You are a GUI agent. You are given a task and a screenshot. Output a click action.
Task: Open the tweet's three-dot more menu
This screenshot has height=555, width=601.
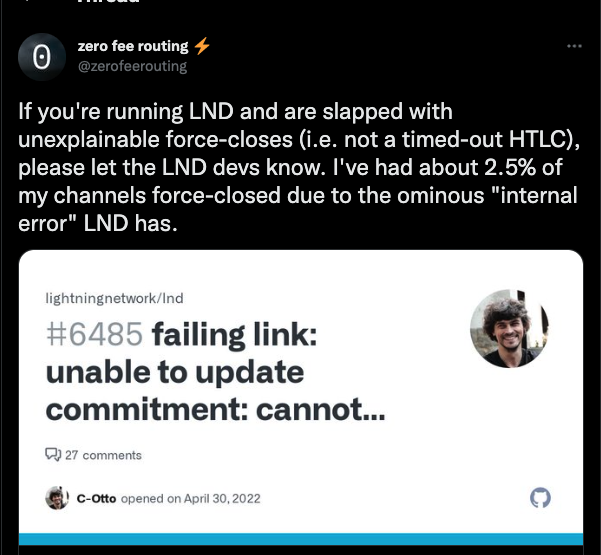pyautogui.click(x=574, y=46)
